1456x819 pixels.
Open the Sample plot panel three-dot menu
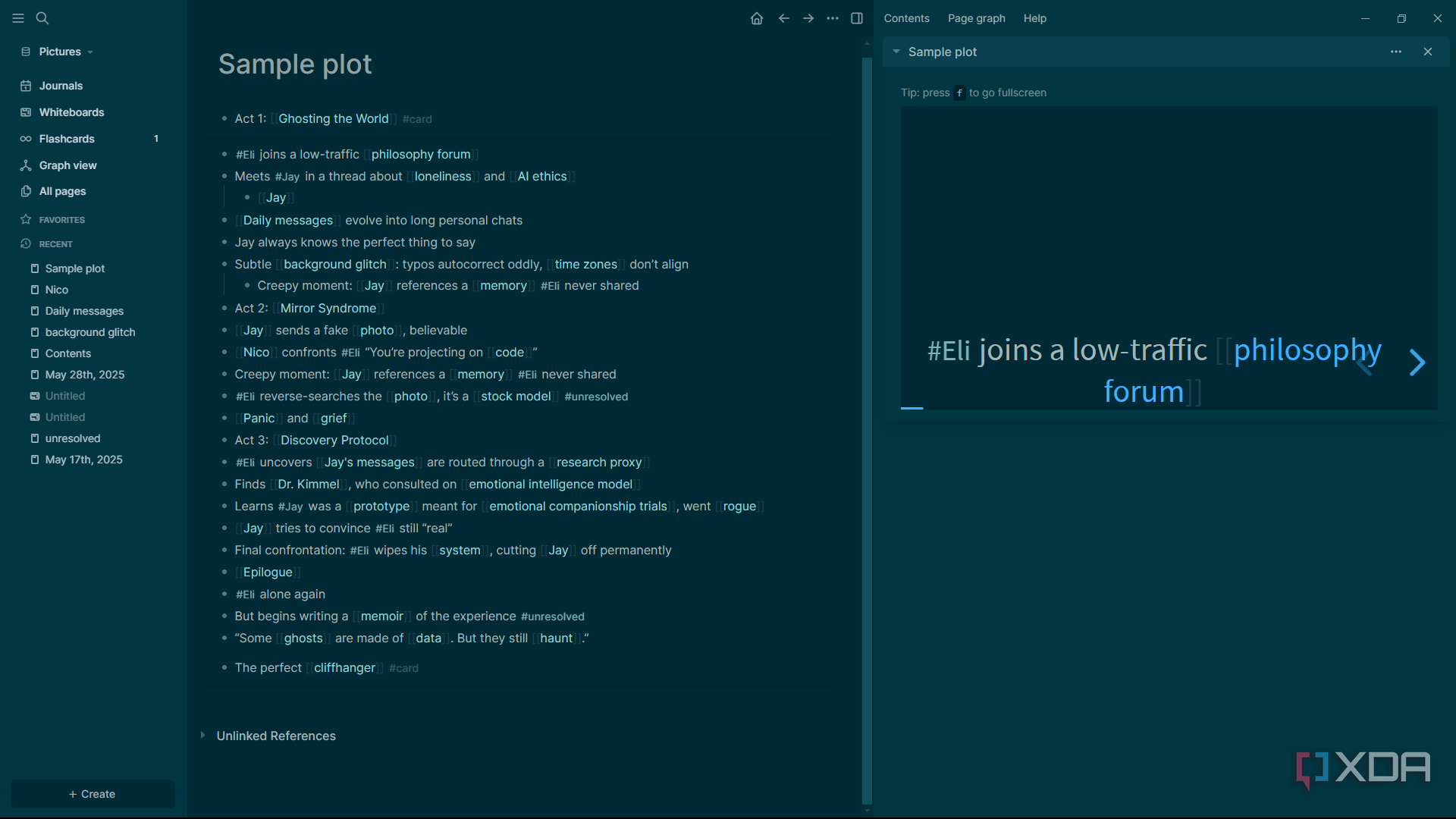(x=1396, y=52)
